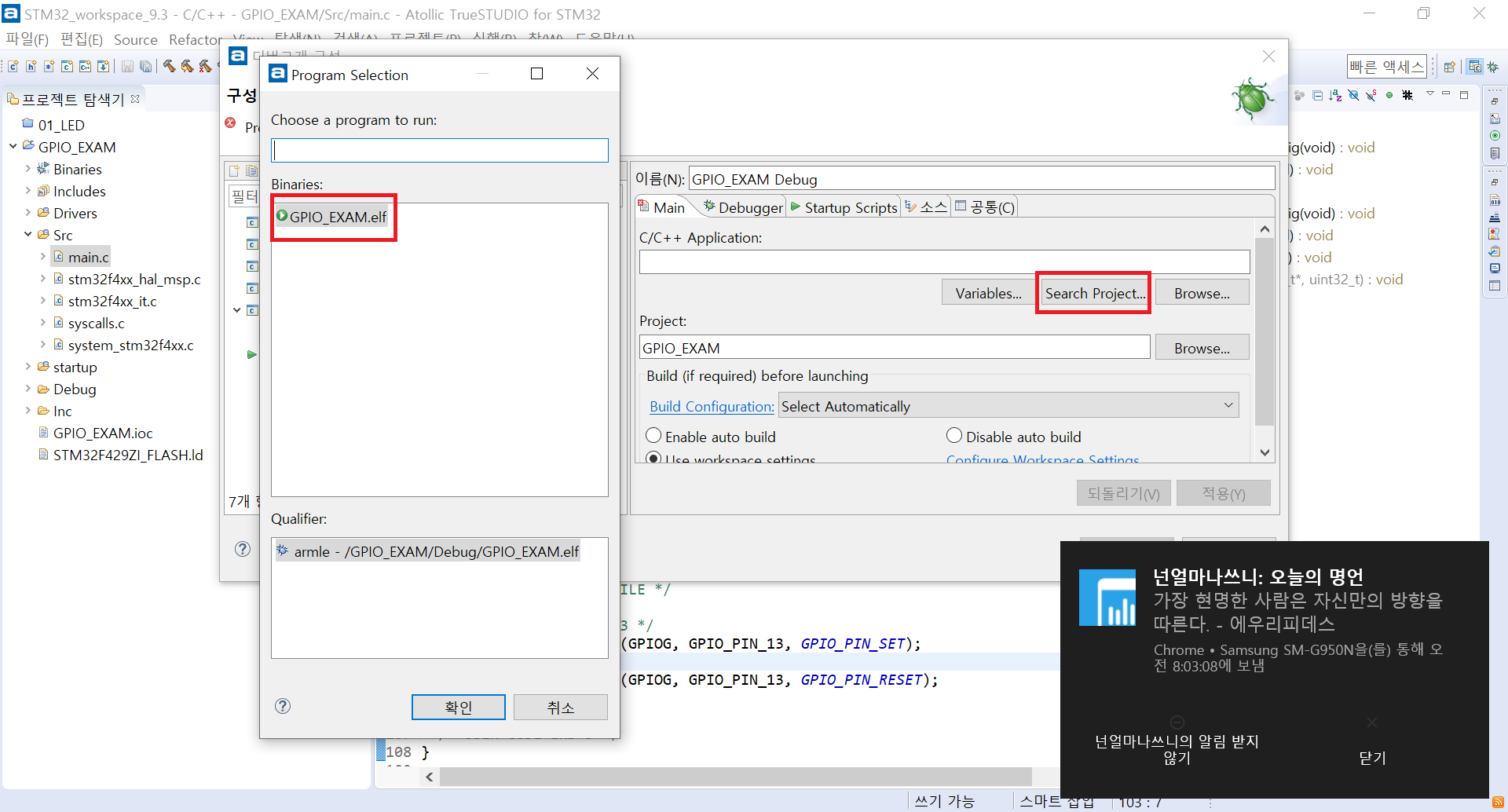1508x812 pixels.
Task: Expand the startup folder
Action: pyautogui.click(x=28, y=366)
